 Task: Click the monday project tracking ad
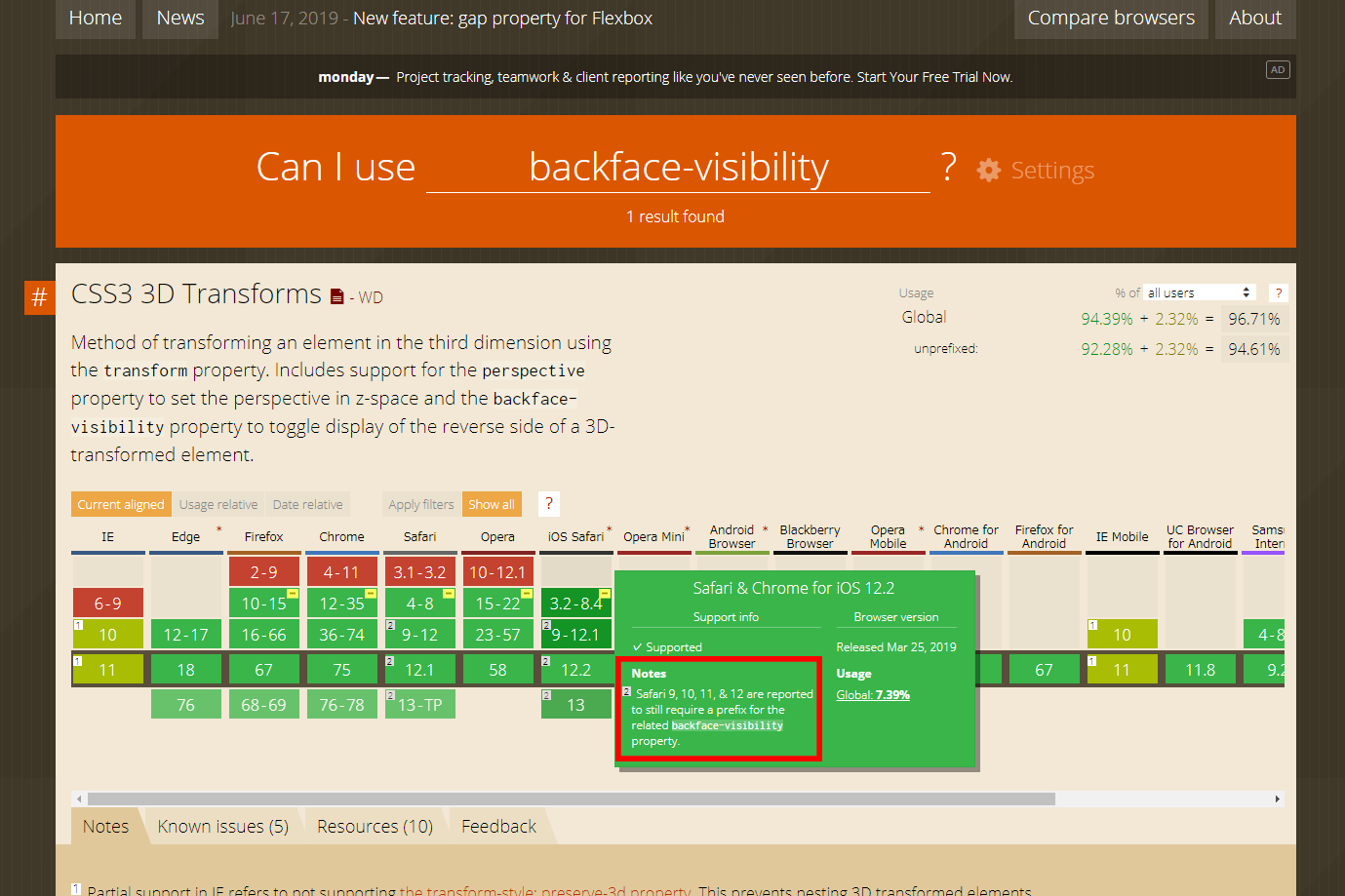(665, 77)
